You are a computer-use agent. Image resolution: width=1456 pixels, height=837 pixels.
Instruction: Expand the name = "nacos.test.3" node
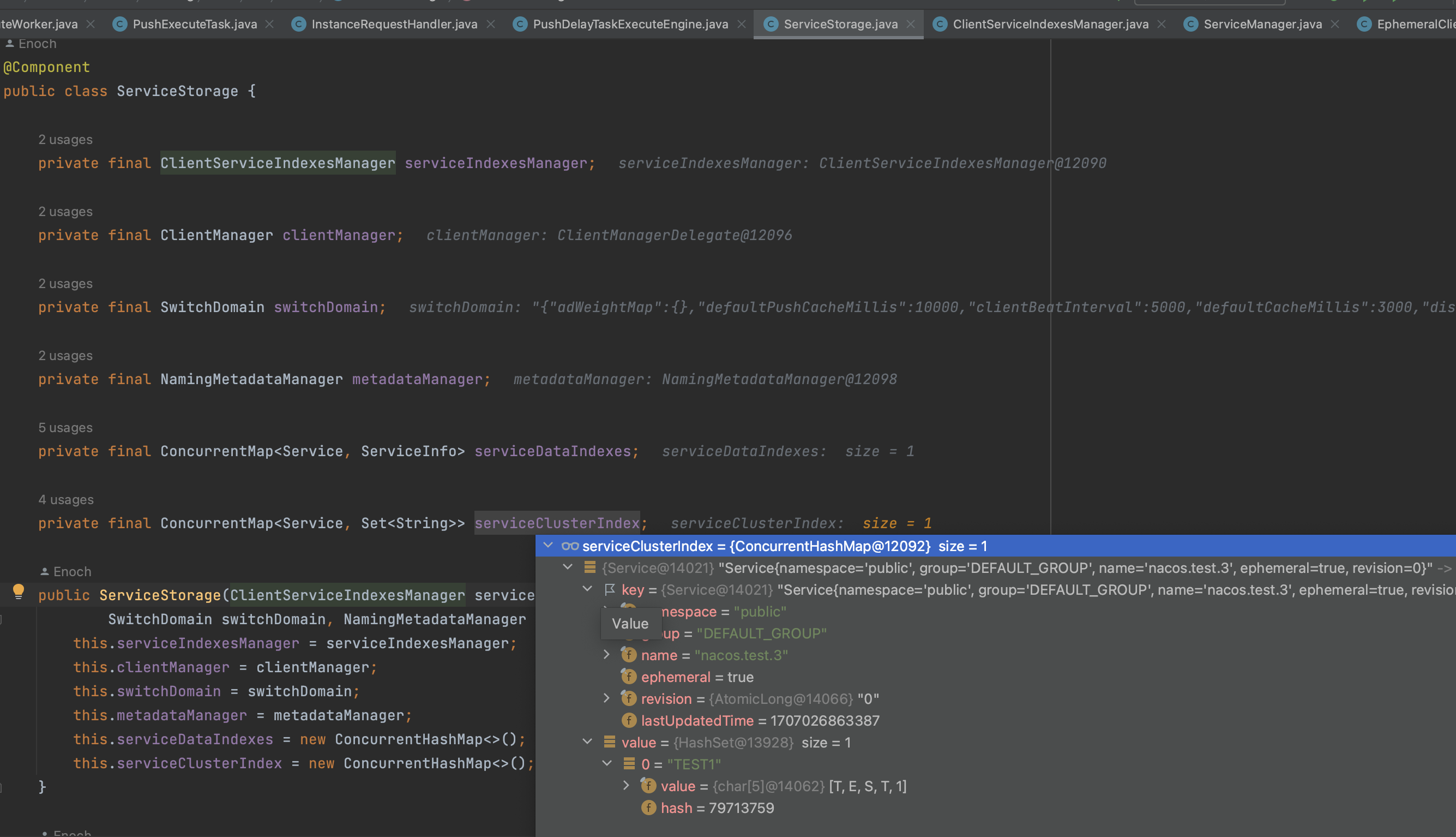[606, 655]
